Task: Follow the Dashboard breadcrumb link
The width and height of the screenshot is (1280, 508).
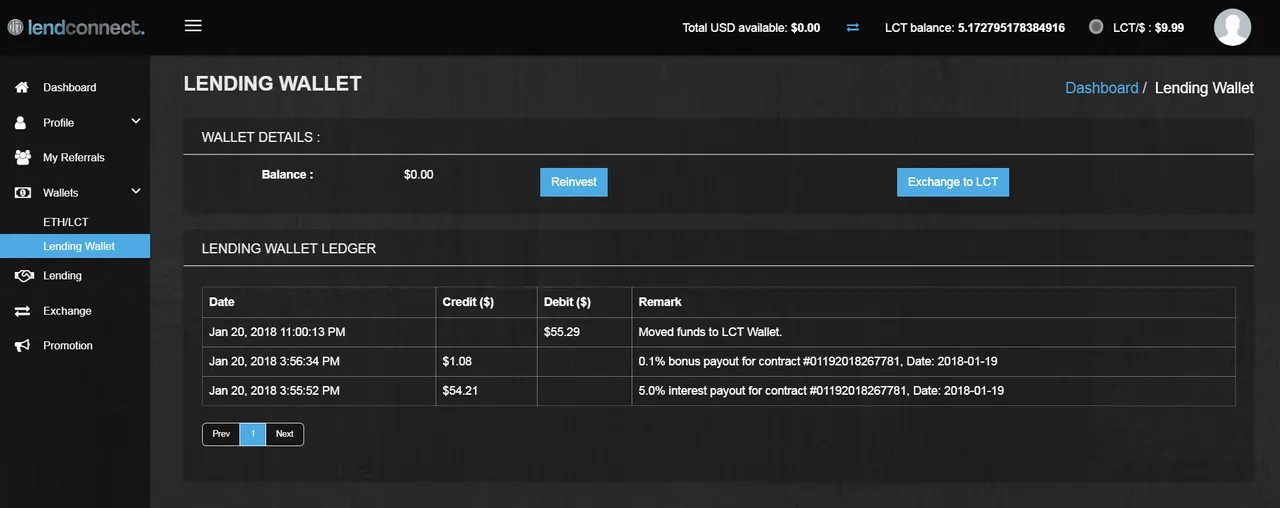Action: pos(1102,88)
